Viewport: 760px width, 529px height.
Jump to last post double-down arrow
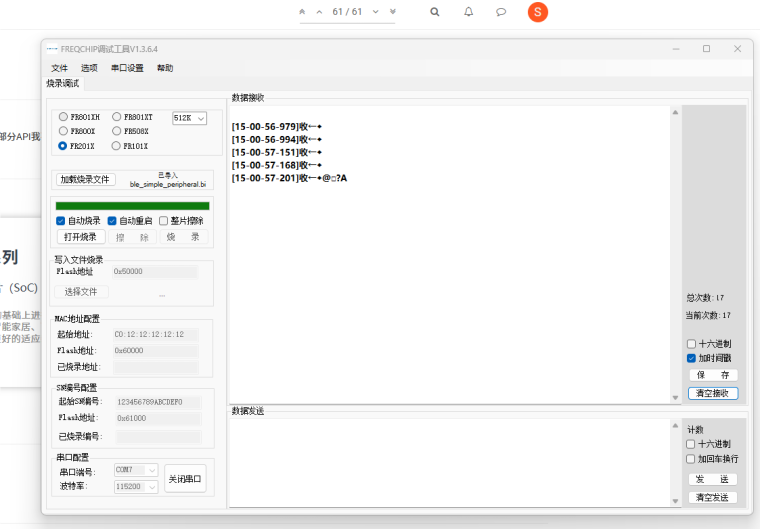tap(393, 12)
